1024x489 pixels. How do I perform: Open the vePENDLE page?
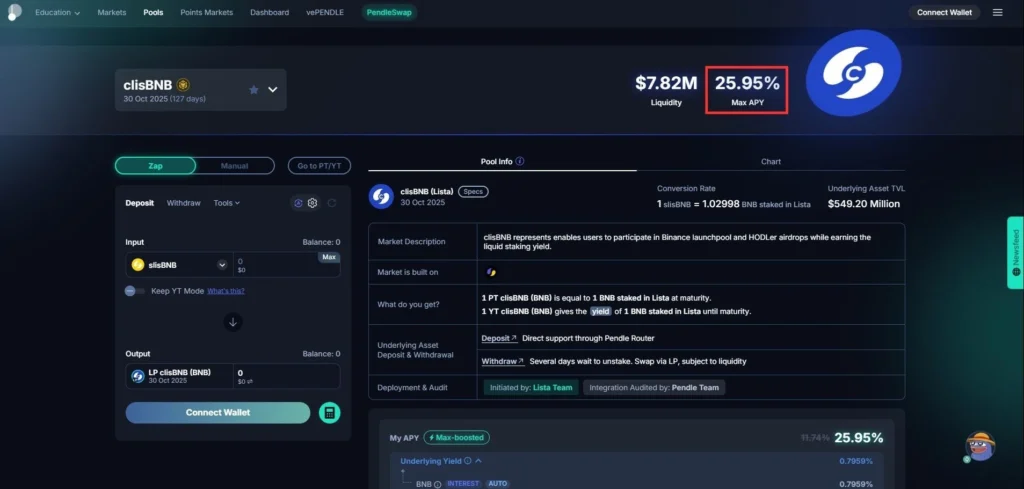[x=325, y=12]
